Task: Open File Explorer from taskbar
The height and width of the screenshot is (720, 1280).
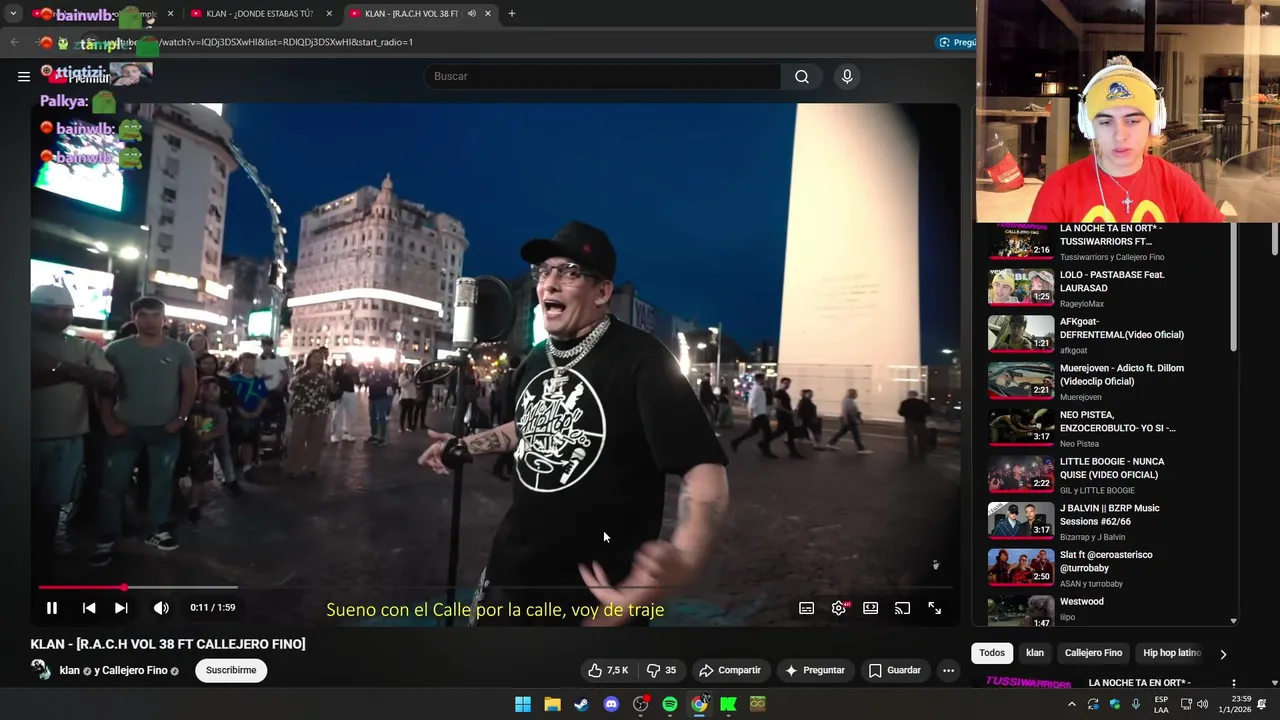Action: [x=552, y=704]
